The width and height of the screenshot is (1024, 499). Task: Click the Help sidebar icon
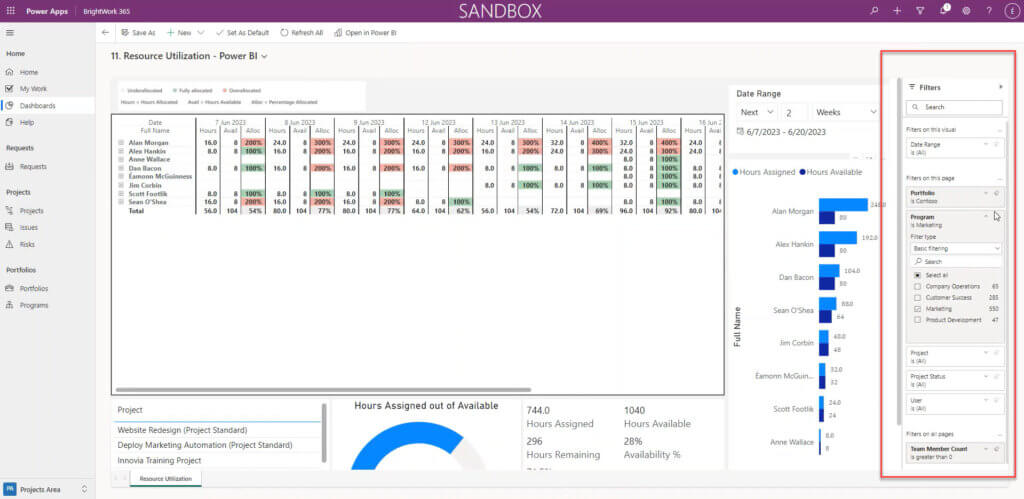point(9,123)
